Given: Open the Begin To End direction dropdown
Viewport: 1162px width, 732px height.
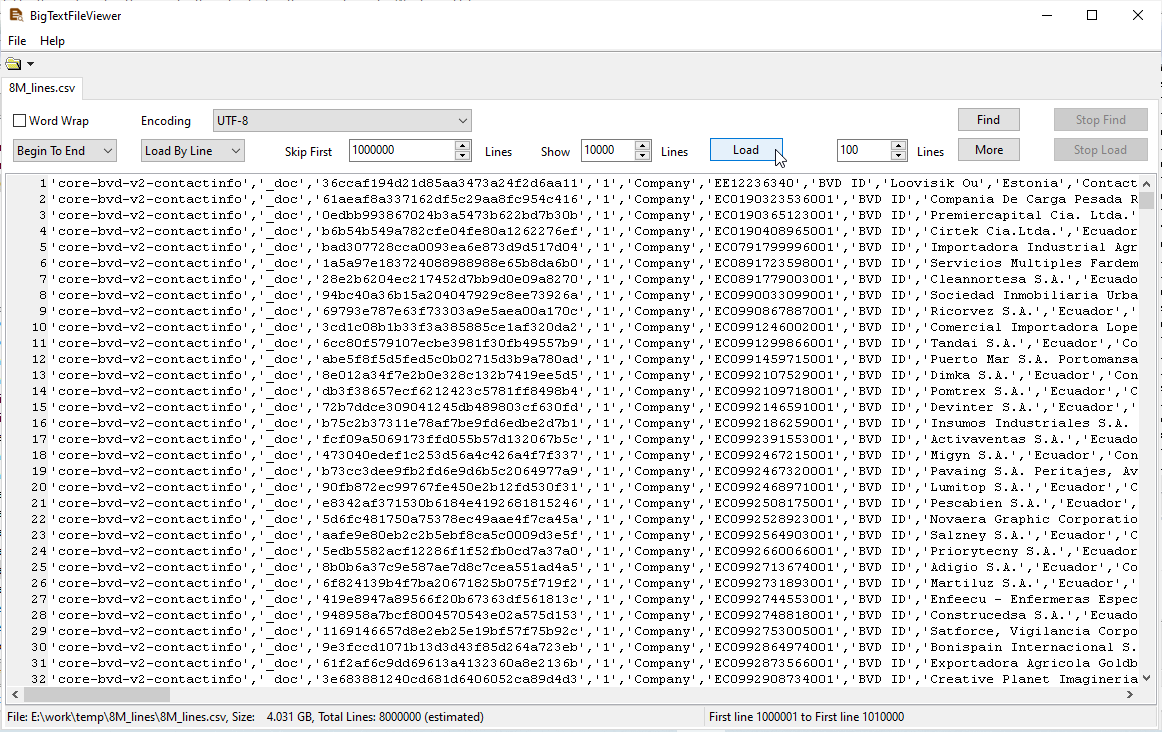Looking at the screenshot, I should click(65, 151).
